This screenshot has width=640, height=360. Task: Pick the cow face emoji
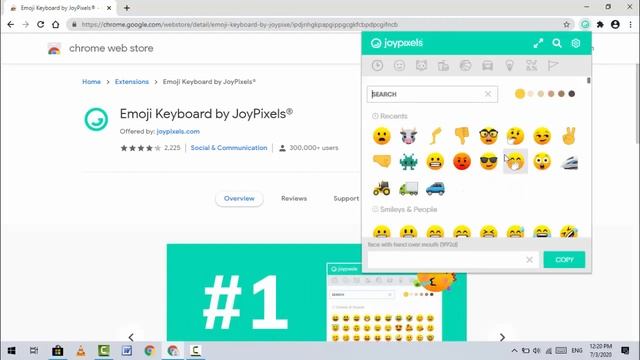409,136
